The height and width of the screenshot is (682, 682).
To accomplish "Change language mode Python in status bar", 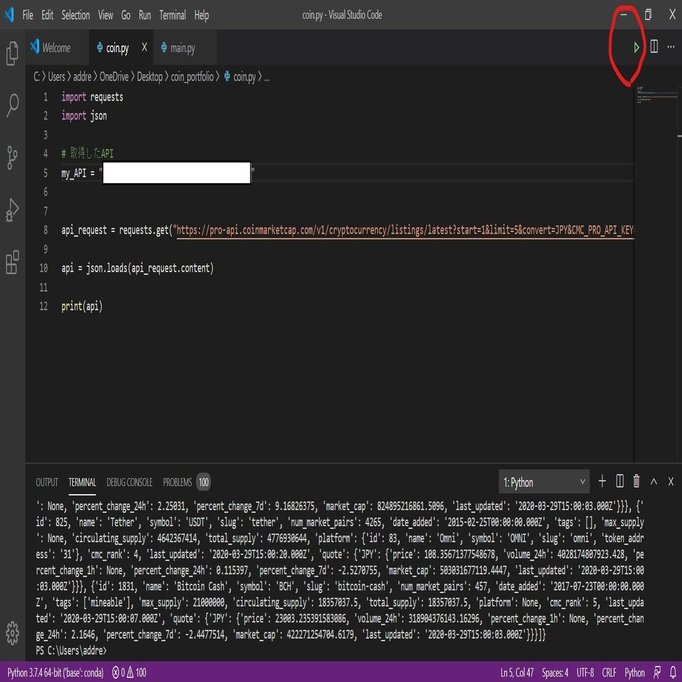I will [635, 673].
